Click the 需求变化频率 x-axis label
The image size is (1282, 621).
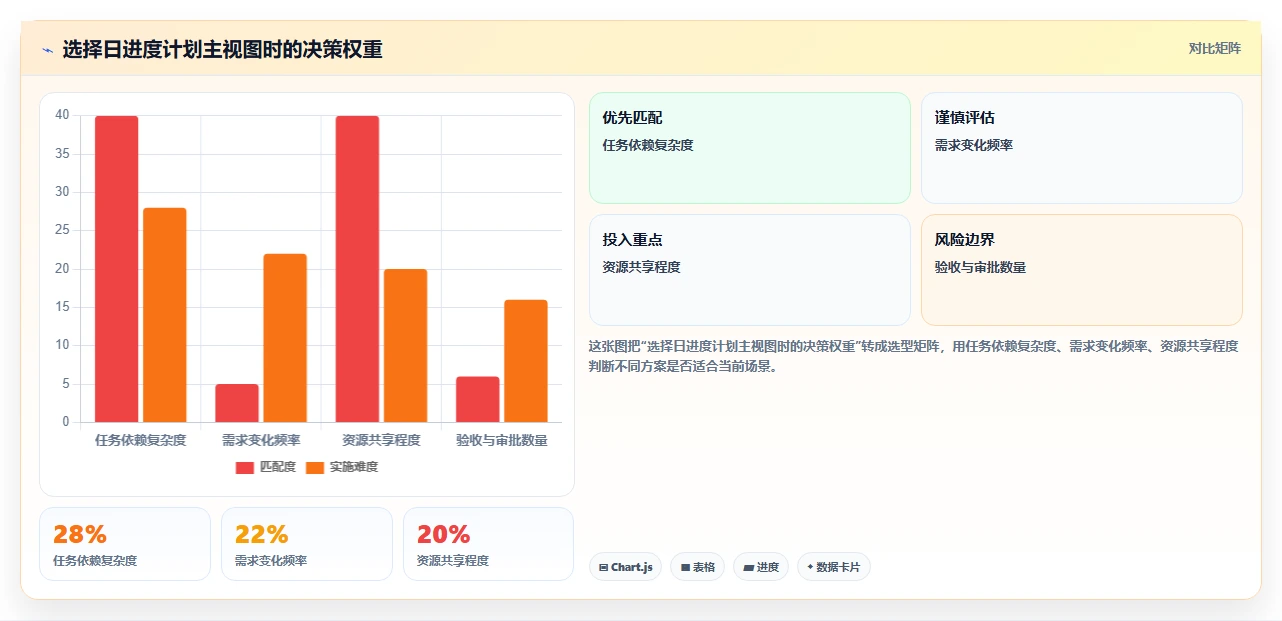click(261, 440)
